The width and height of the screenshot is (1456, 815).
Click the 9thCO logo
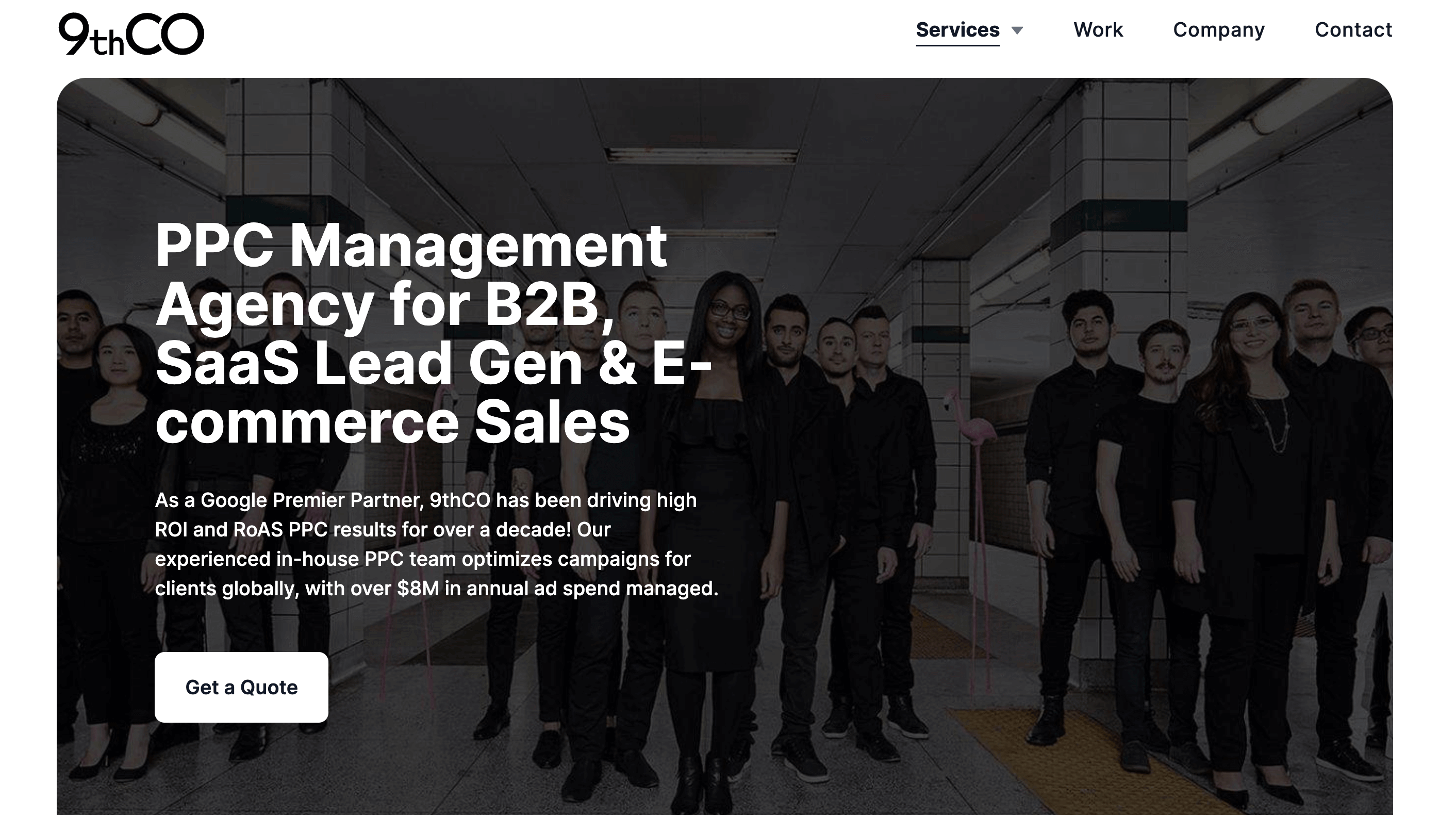tap(131, 34)
